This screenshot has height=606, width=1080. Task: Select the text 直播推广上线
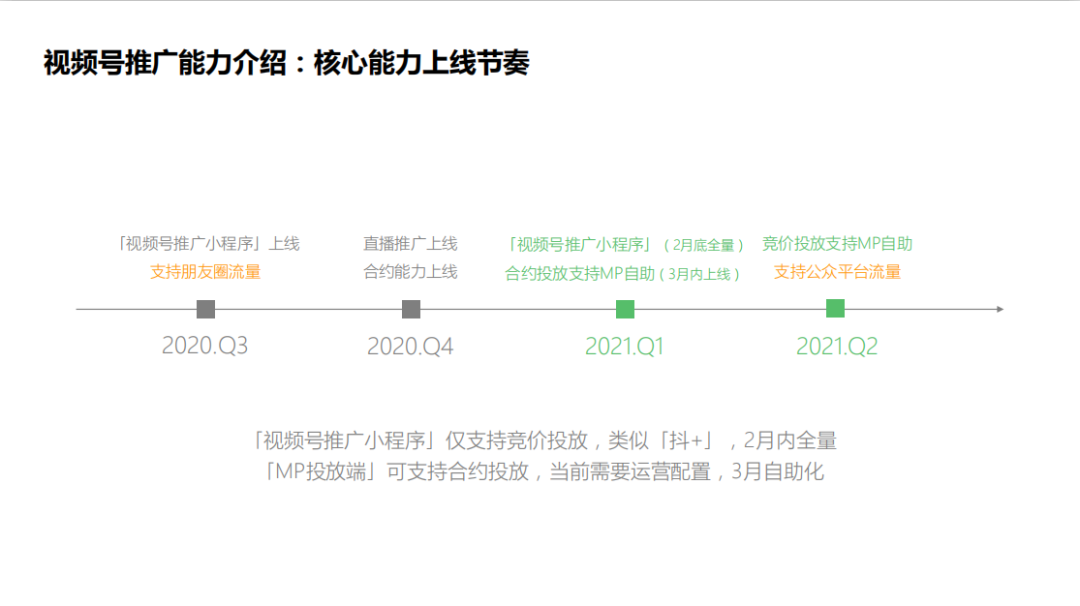tap(411, 242)
